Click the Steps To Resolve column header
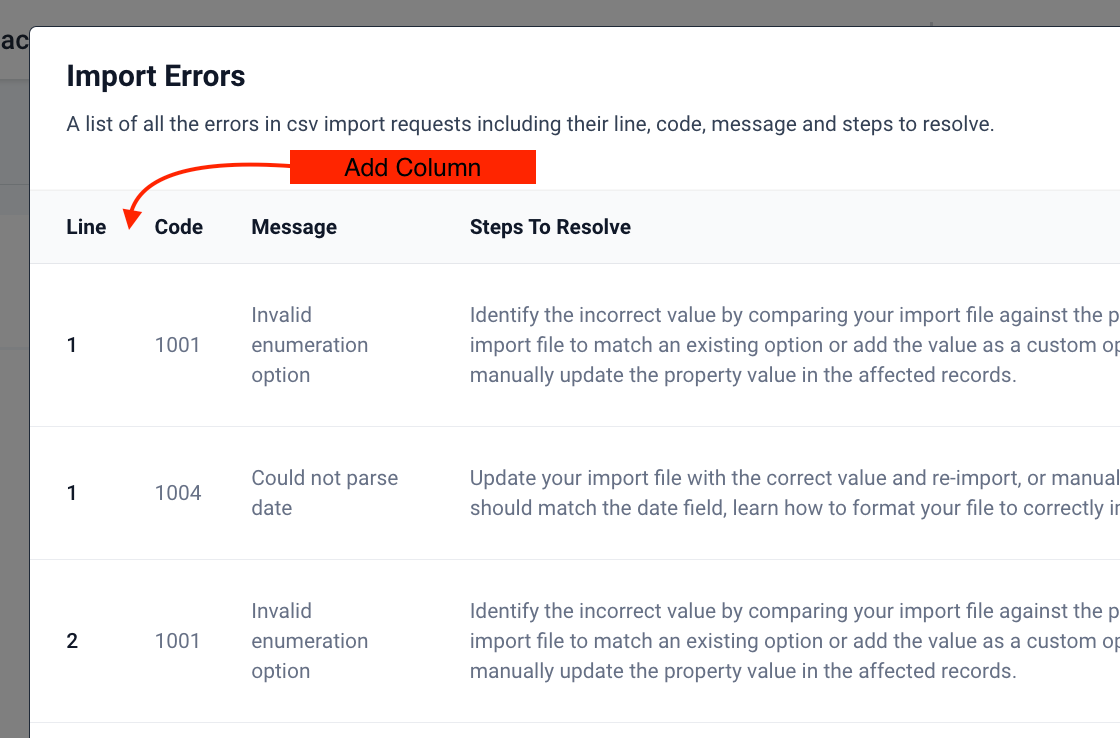 [550, 227]
